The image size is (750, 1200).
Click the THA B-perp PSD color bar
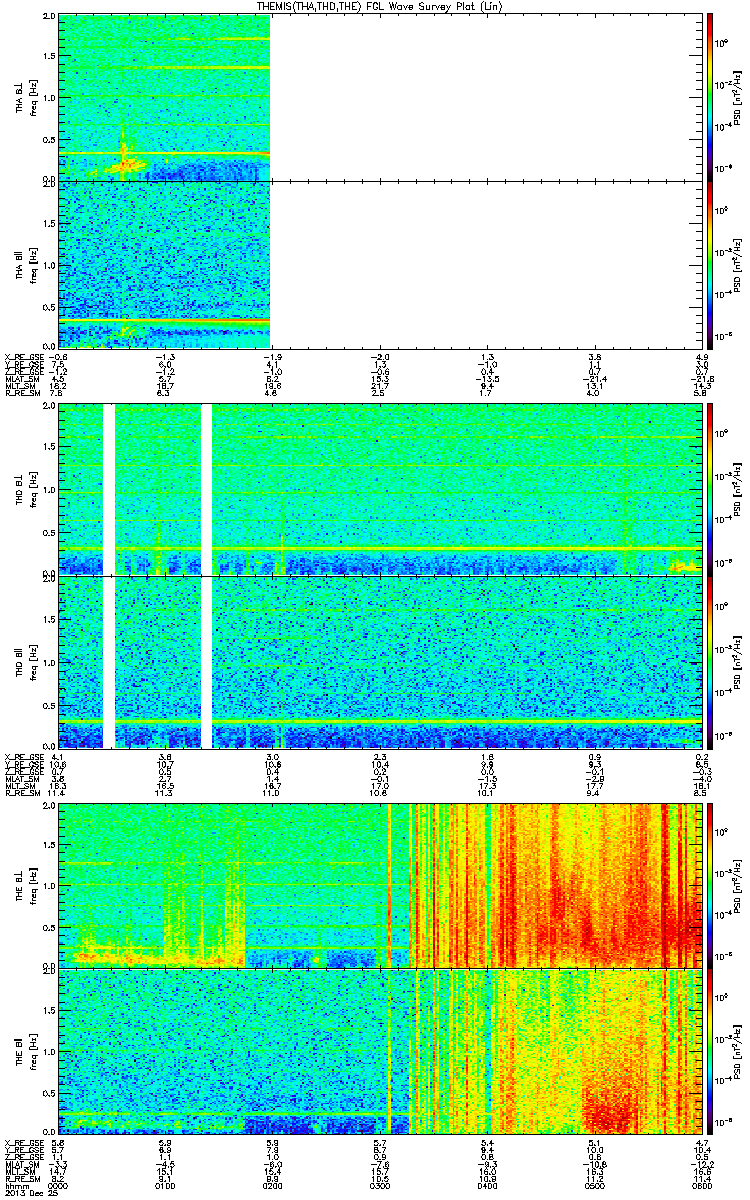[x=709, y=97]
